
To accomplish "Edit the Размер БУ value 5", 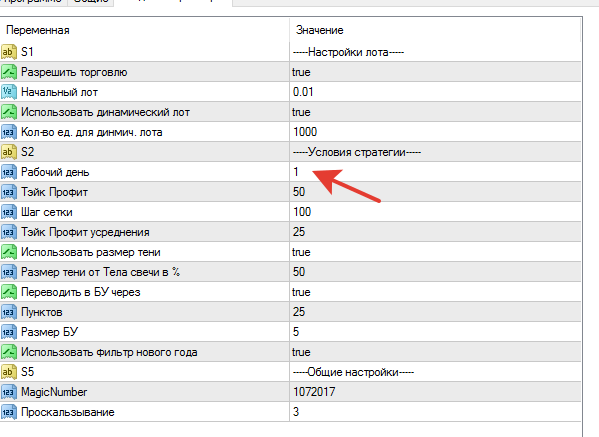I will pos(296,332).
